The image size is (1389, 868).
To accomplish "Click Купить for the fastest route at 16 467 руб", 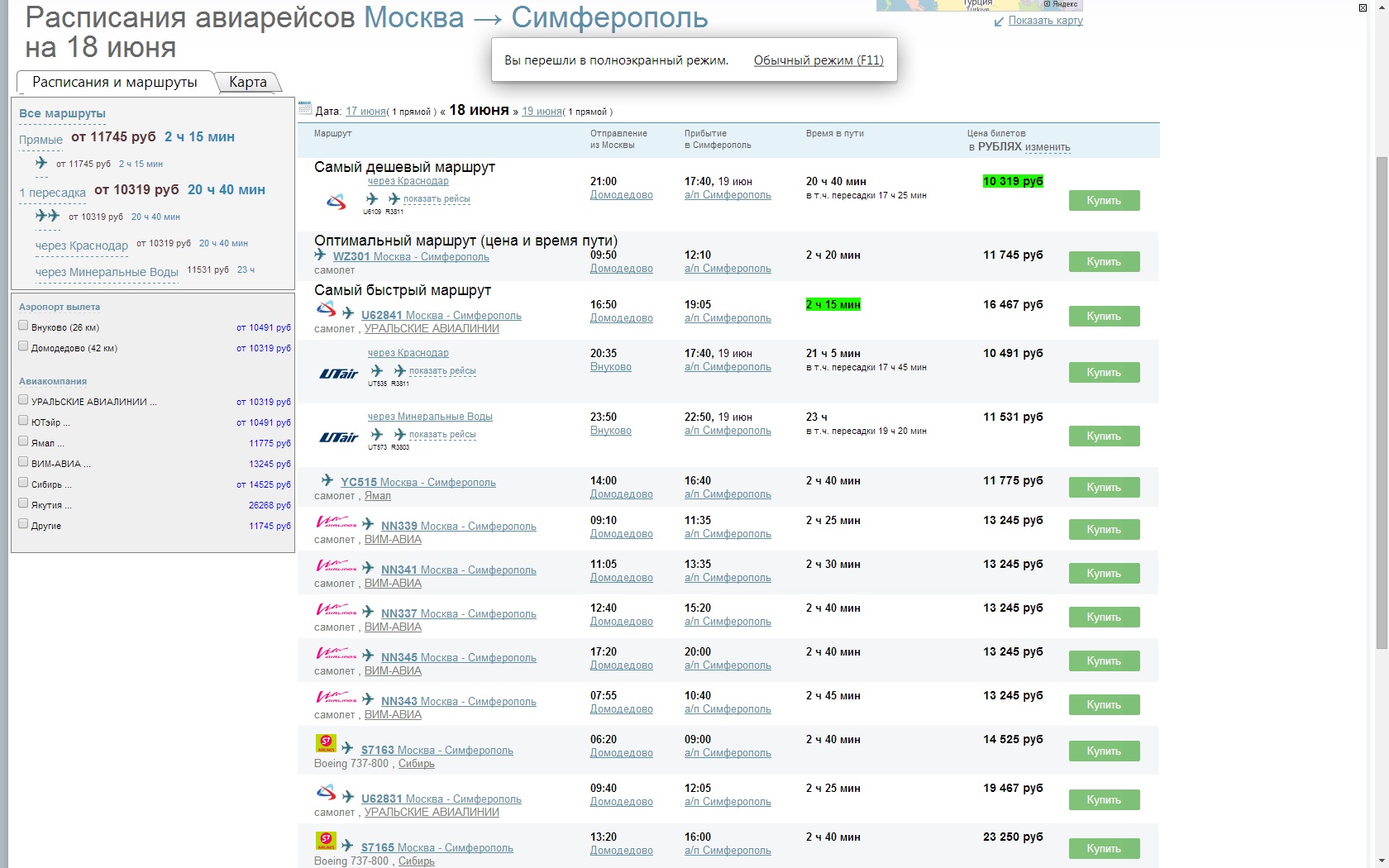I will pyautogui.click(x=1104, y=317).
